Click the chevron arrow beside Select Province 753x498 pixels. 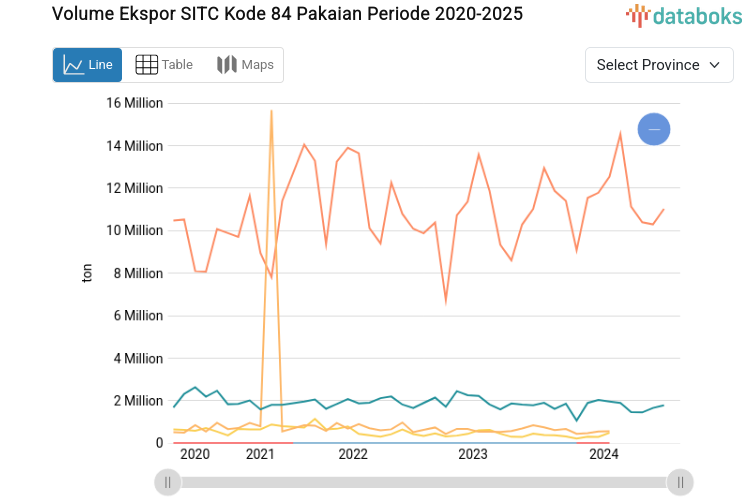tap(714, 65)
